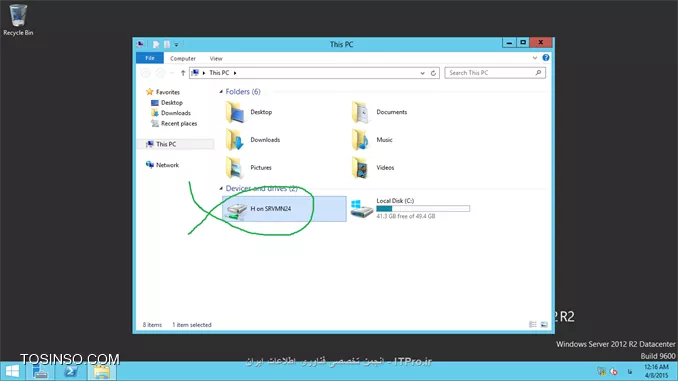Open the taskbar clock showing 12:16 AM

pos(656,371)
